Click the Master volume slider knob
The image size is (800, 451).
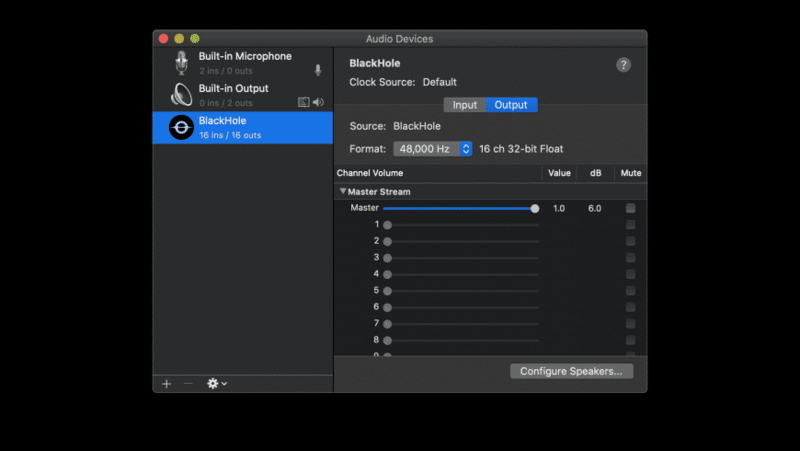(535, 208)
